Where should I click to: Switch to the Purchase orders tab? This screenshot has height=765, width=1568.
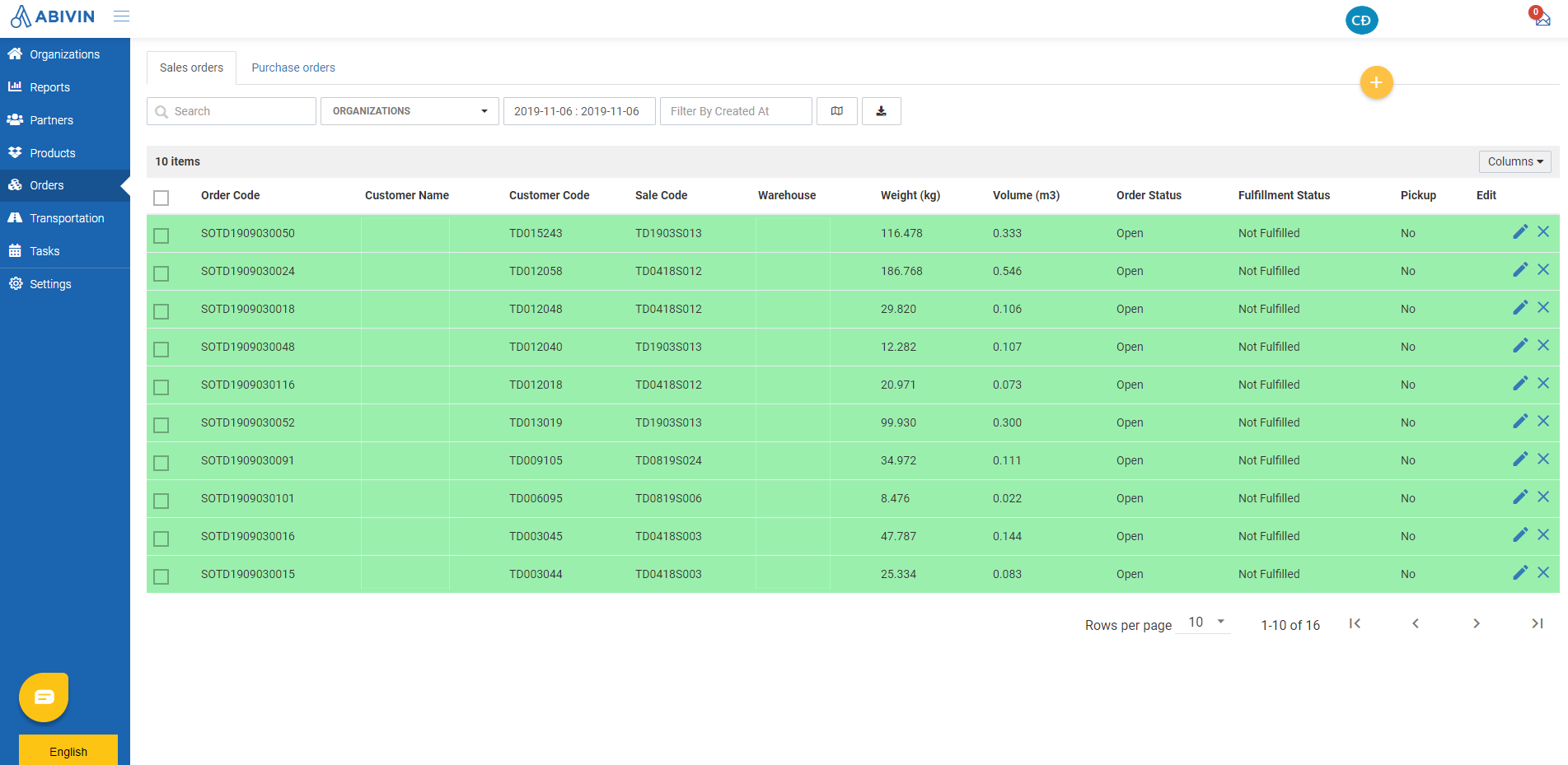tap(293, 68)
